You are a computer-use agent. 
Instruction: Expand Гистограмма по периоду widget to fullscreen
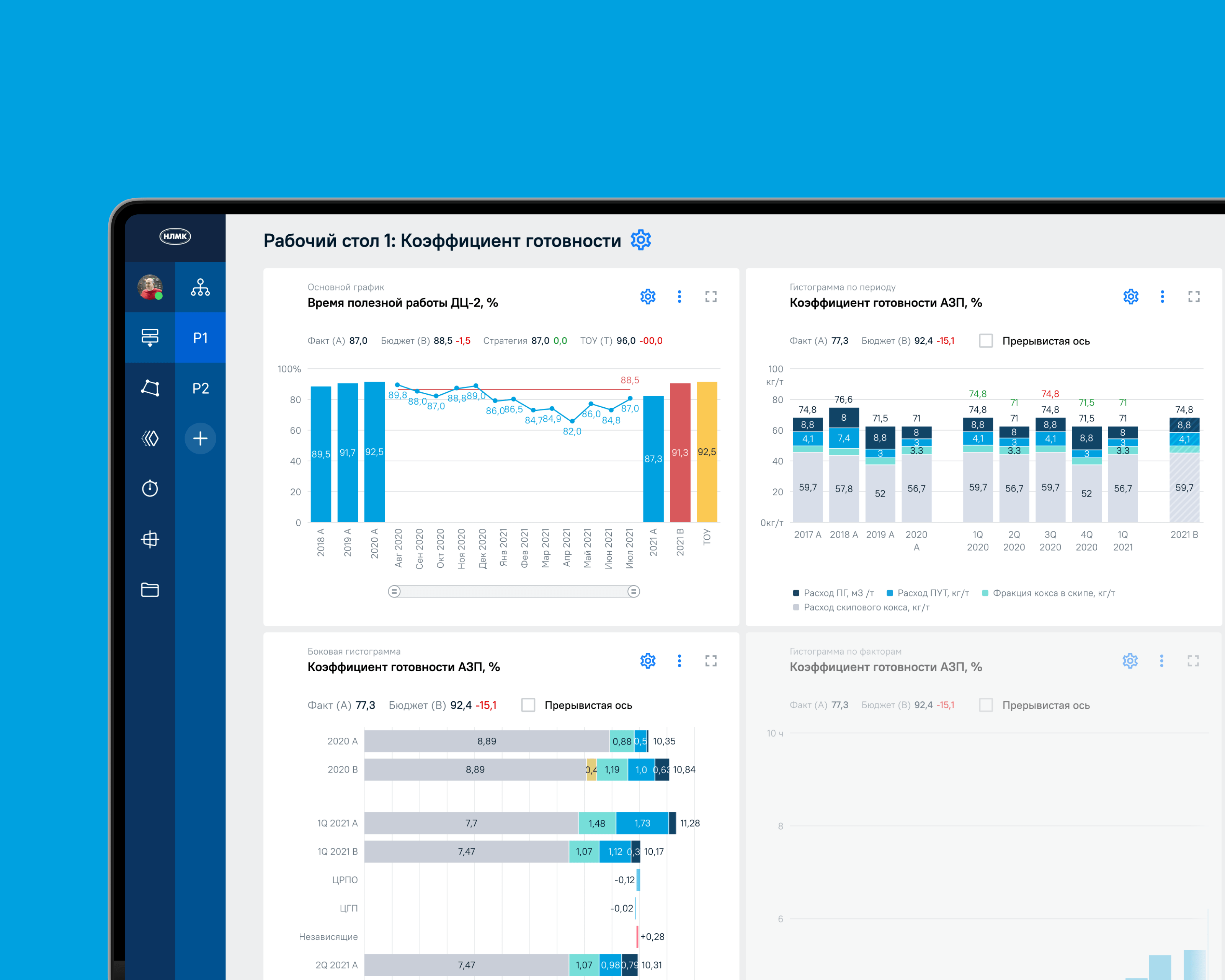tap(1194, 297)
